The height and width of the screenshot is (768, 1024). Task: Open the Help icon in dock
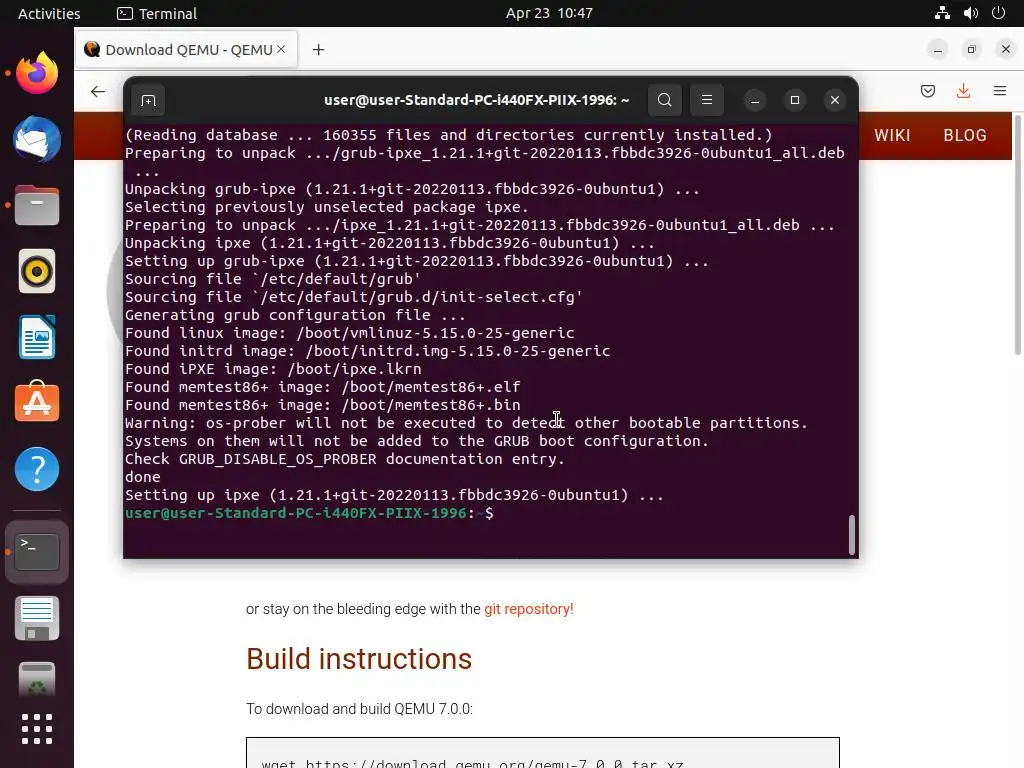click(x=37, y=469)
